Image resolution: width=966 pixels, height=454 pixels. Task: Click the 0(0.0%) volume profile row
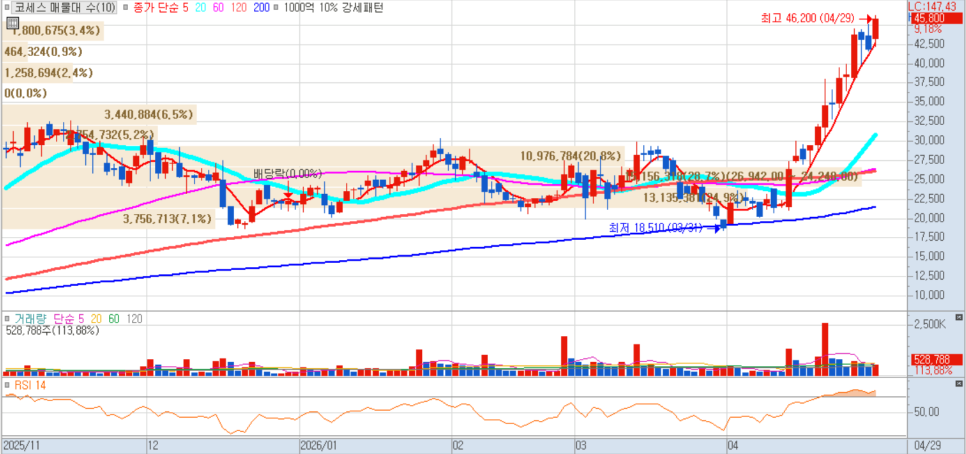coord(25,94)
